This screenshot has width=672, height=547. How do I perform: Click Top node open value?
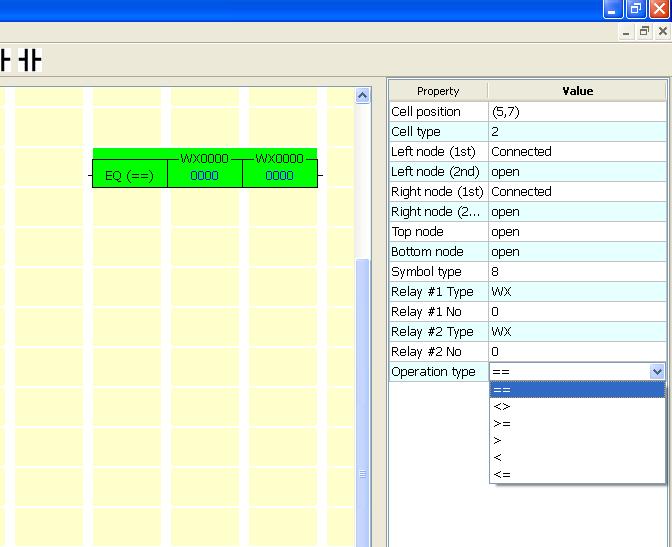pos(577,231)
